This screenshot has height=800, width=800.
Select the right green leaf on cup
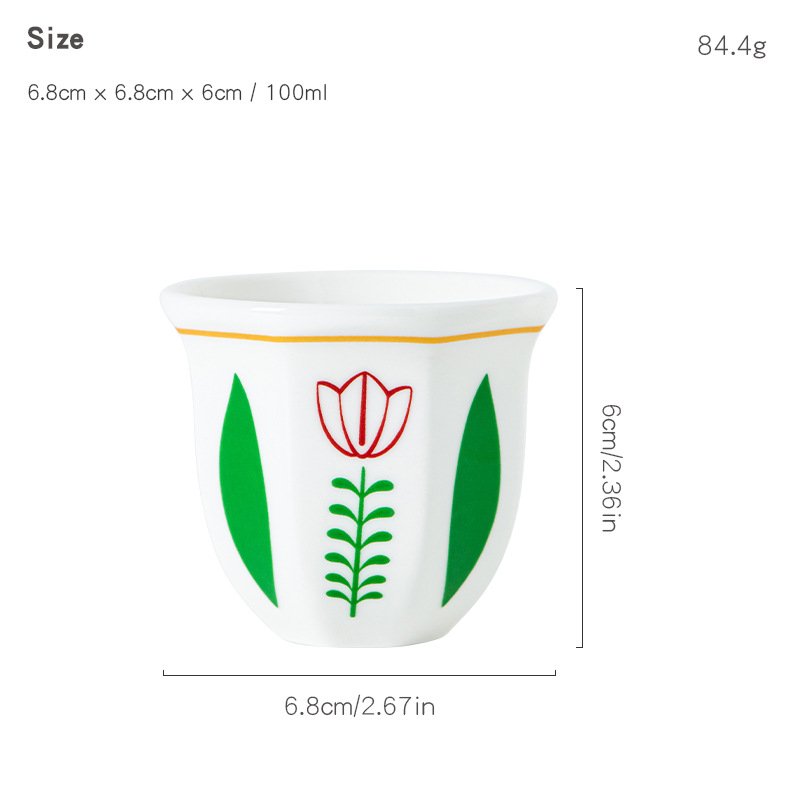click(472, 490)
